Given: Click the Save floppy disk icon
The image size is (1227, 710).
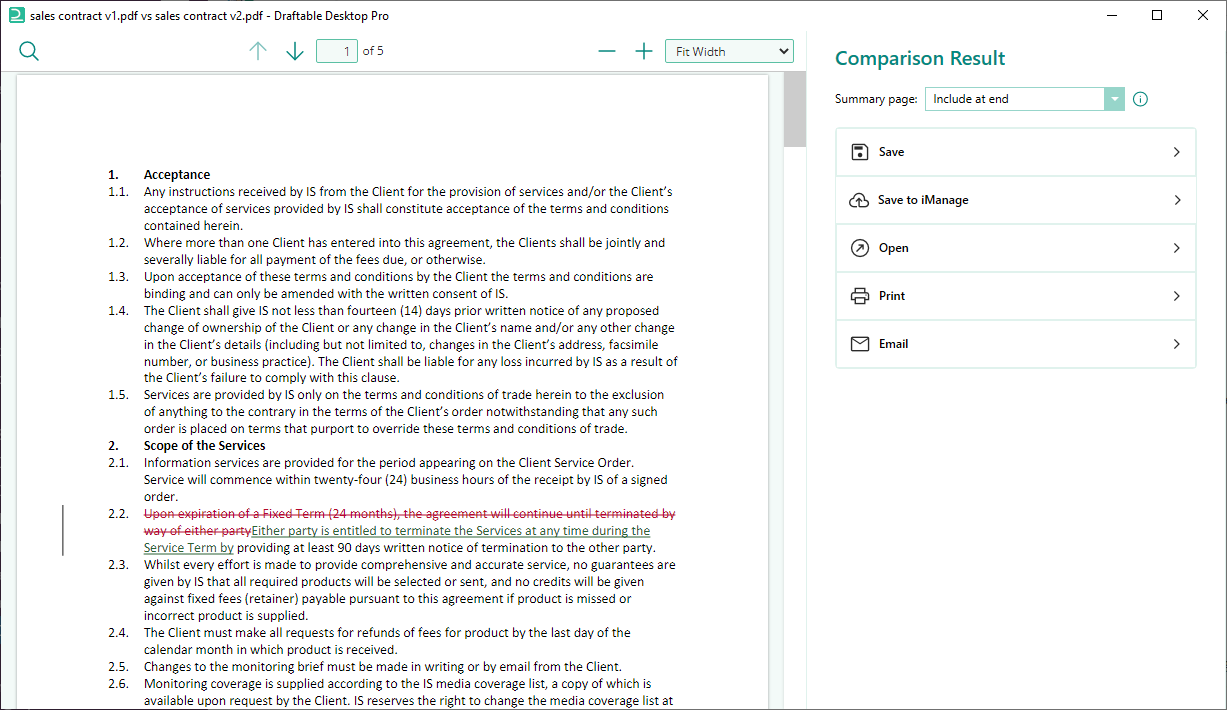Looking at the screenshot, I should click(x=859, y=152).
